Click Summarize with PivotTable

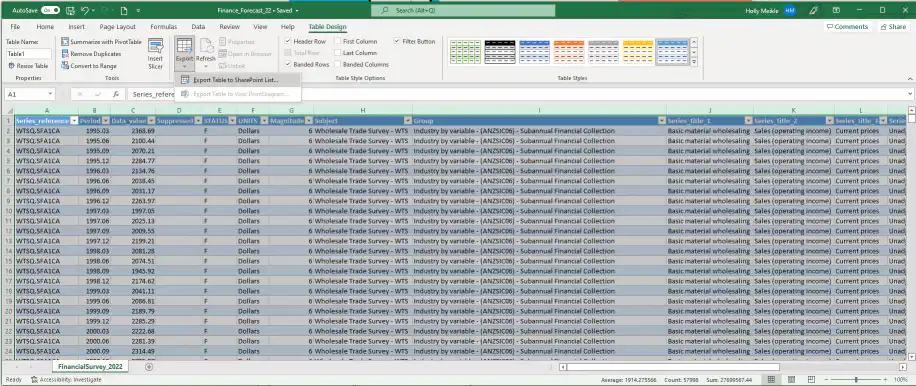coord(102,42)
